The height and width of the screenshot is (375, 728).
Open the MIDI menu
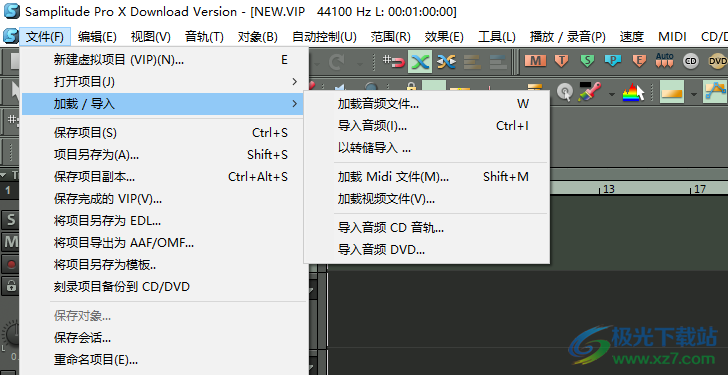pyautogui.click(x=672, y=36)
